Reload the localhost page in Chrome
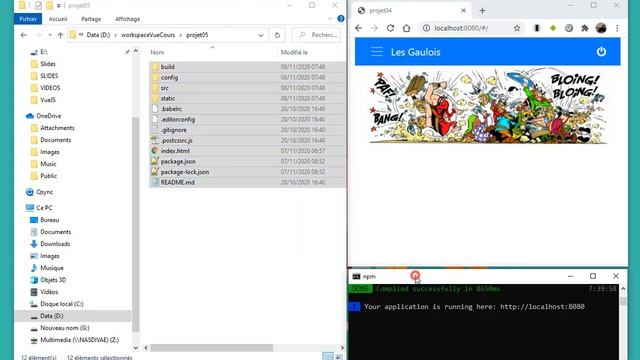This screenshot has height=360, width=640. tap(390, 28)
